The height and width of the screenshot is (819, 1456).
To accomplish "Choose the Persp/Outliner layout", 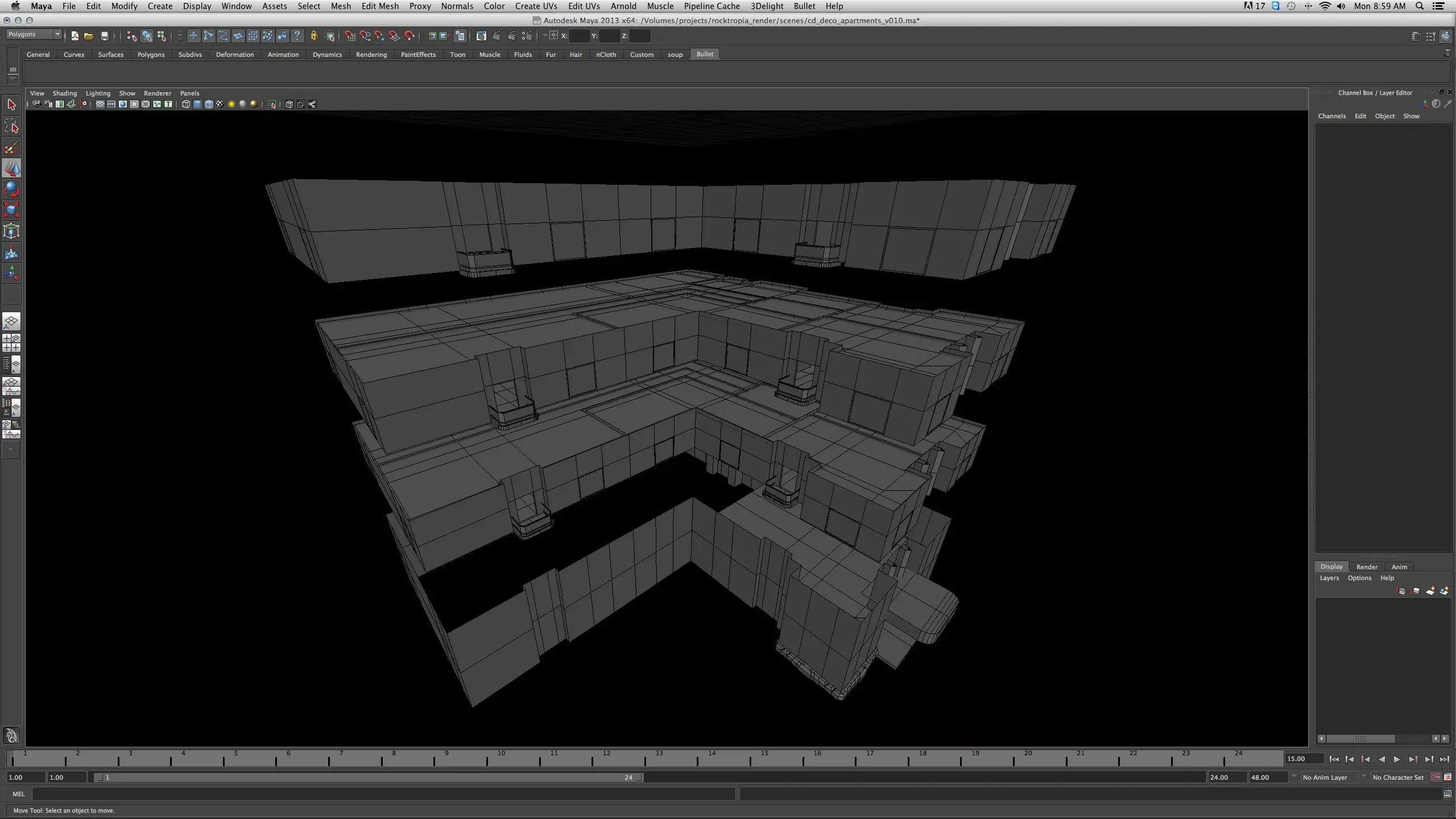I will (x=11, y=365).
